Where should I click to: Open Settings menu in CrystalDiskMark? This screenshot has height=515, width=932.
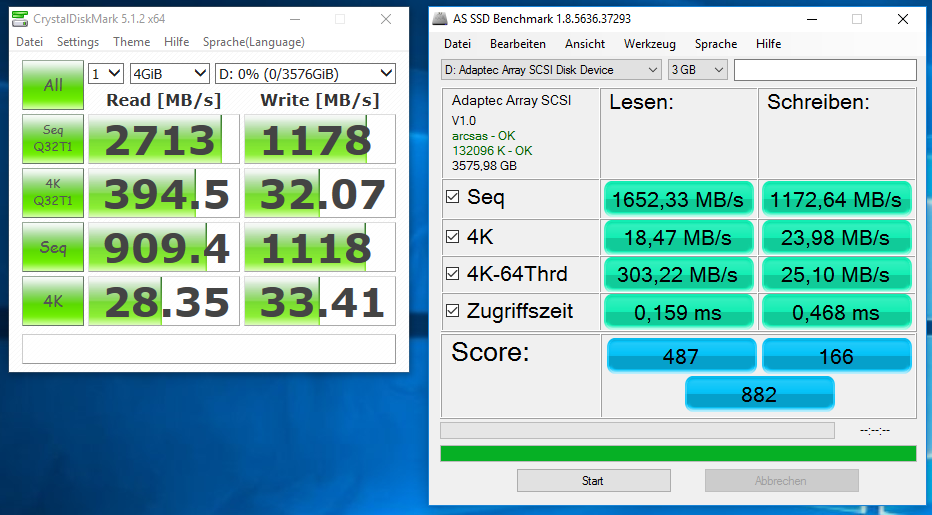tap(78, 42)
